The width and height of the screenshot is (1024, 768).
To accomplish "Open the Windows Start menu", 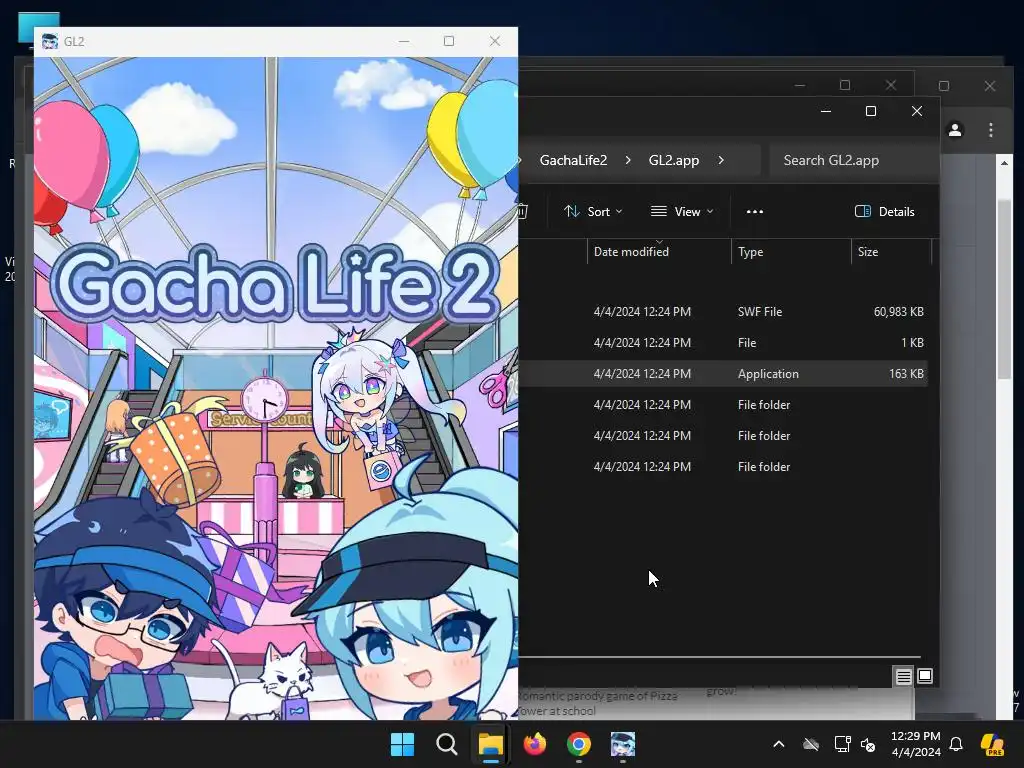I will pyautogui.click(x=402, y=744).
